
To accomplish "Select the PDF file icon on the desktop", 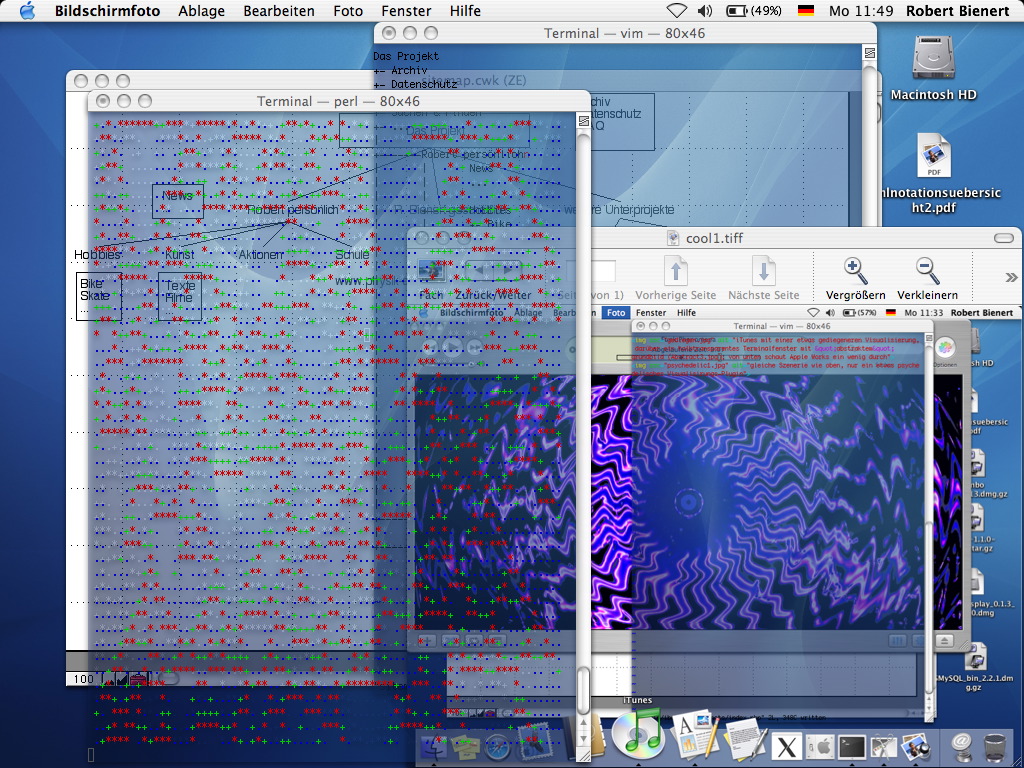I will pos(933,156).
